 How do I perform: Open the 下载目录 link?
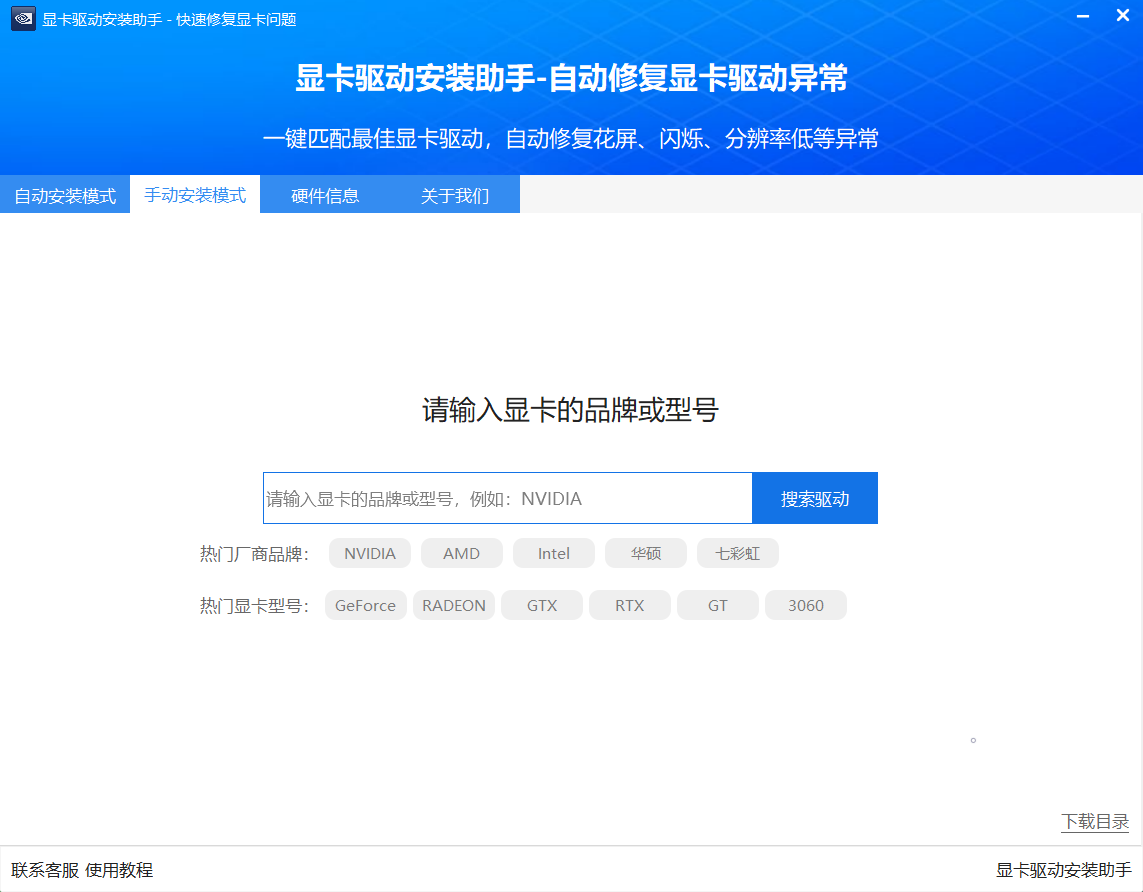coord(1096,822)
